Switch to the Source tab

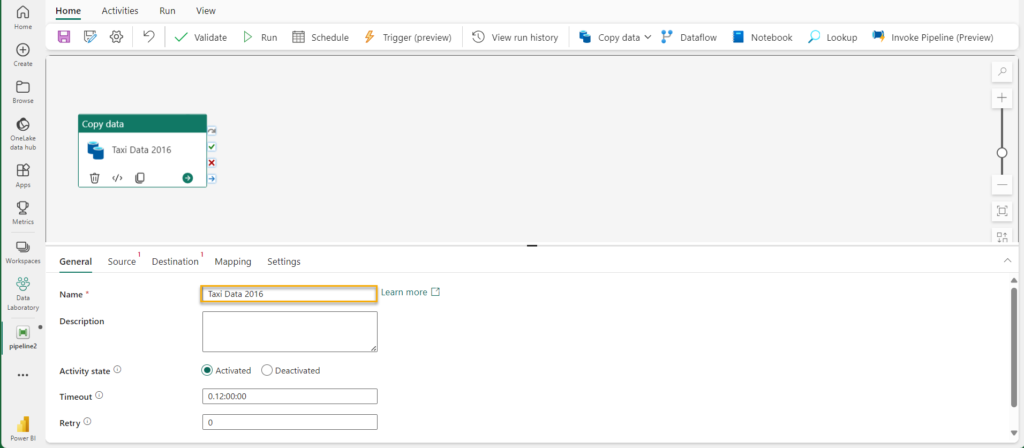(121, 261)
